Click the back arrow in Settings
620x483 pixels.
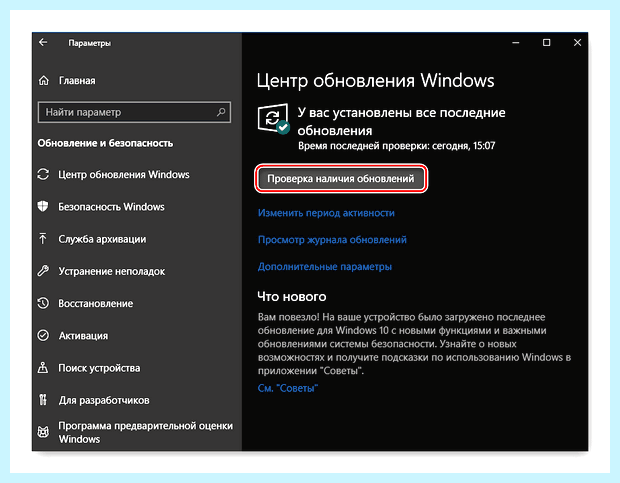pos(43,42)
